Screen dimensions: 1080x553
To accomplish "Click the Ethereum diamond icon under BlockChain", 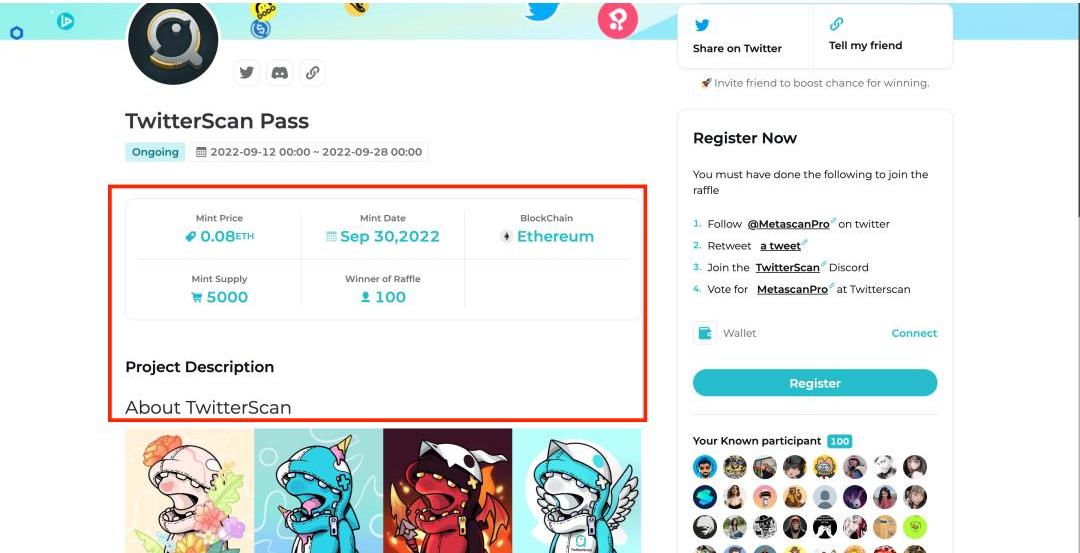I will pyautogui.click(x=506, y=237).
